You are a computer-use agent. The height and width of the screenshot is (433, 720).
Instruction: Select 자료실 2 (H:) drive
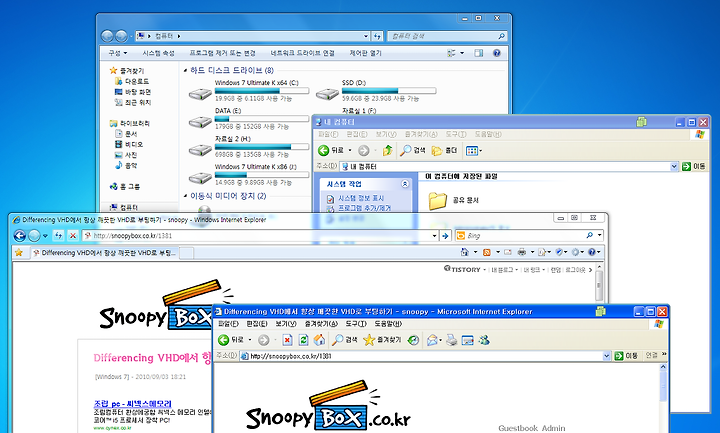(x=248, y=146)
